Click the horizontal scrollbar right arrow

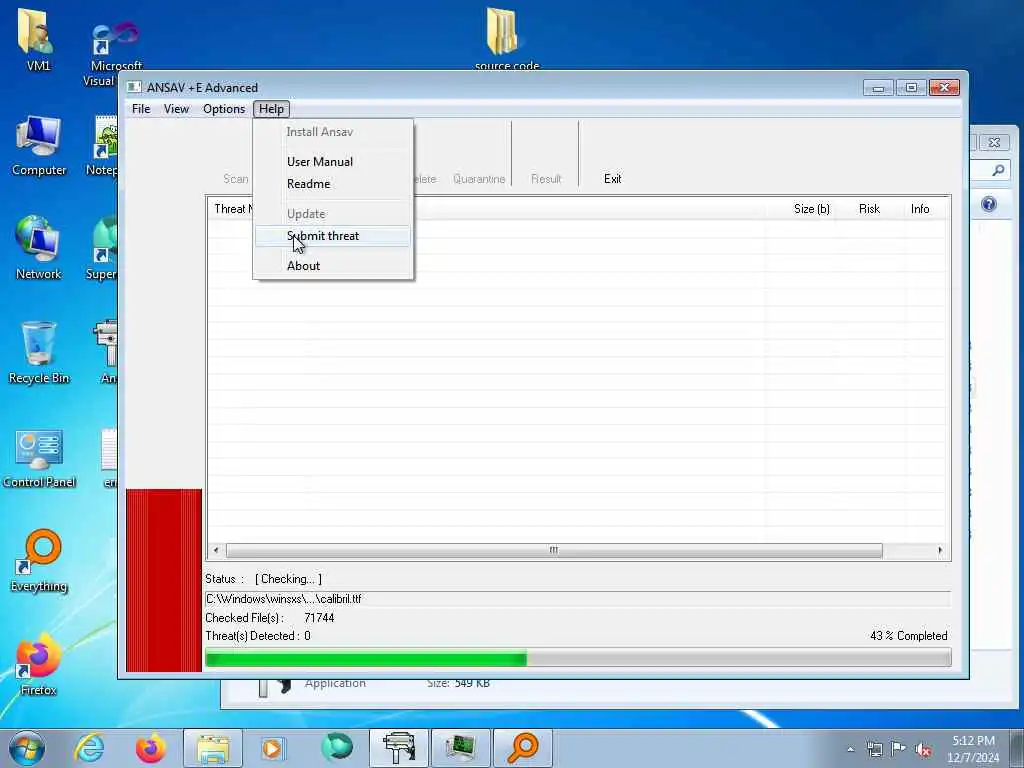click(x=940, y=551)
